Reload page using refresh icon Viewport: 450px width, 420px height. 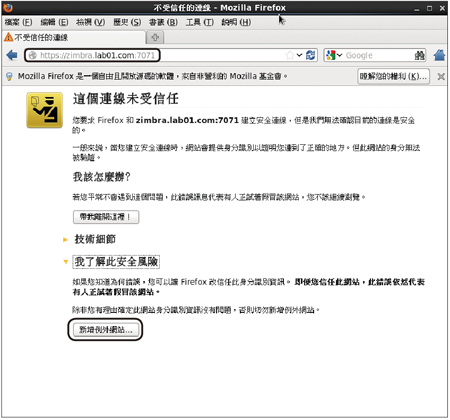click(x=310, y=55)
